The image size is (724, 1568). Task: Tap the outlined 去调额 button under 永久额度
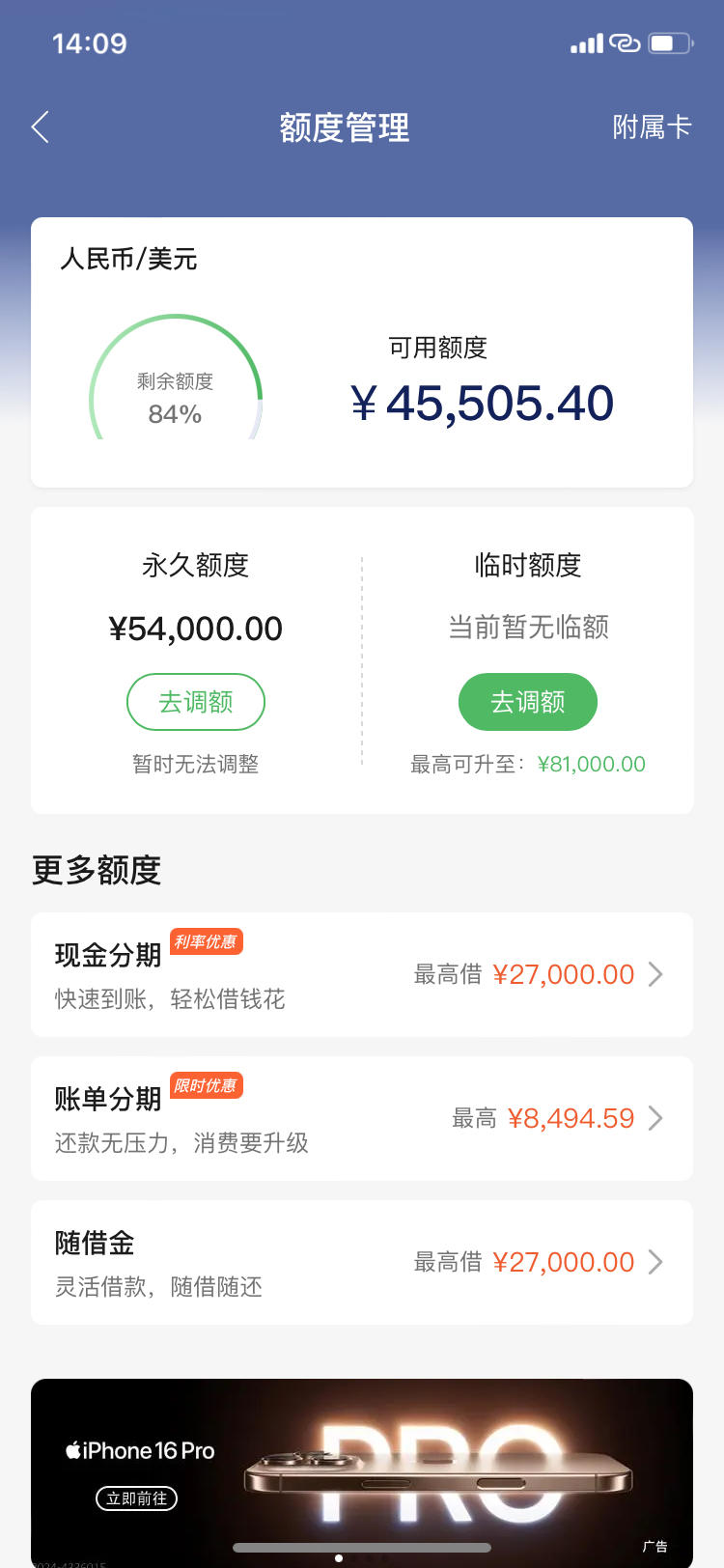[x=196, y=702]
